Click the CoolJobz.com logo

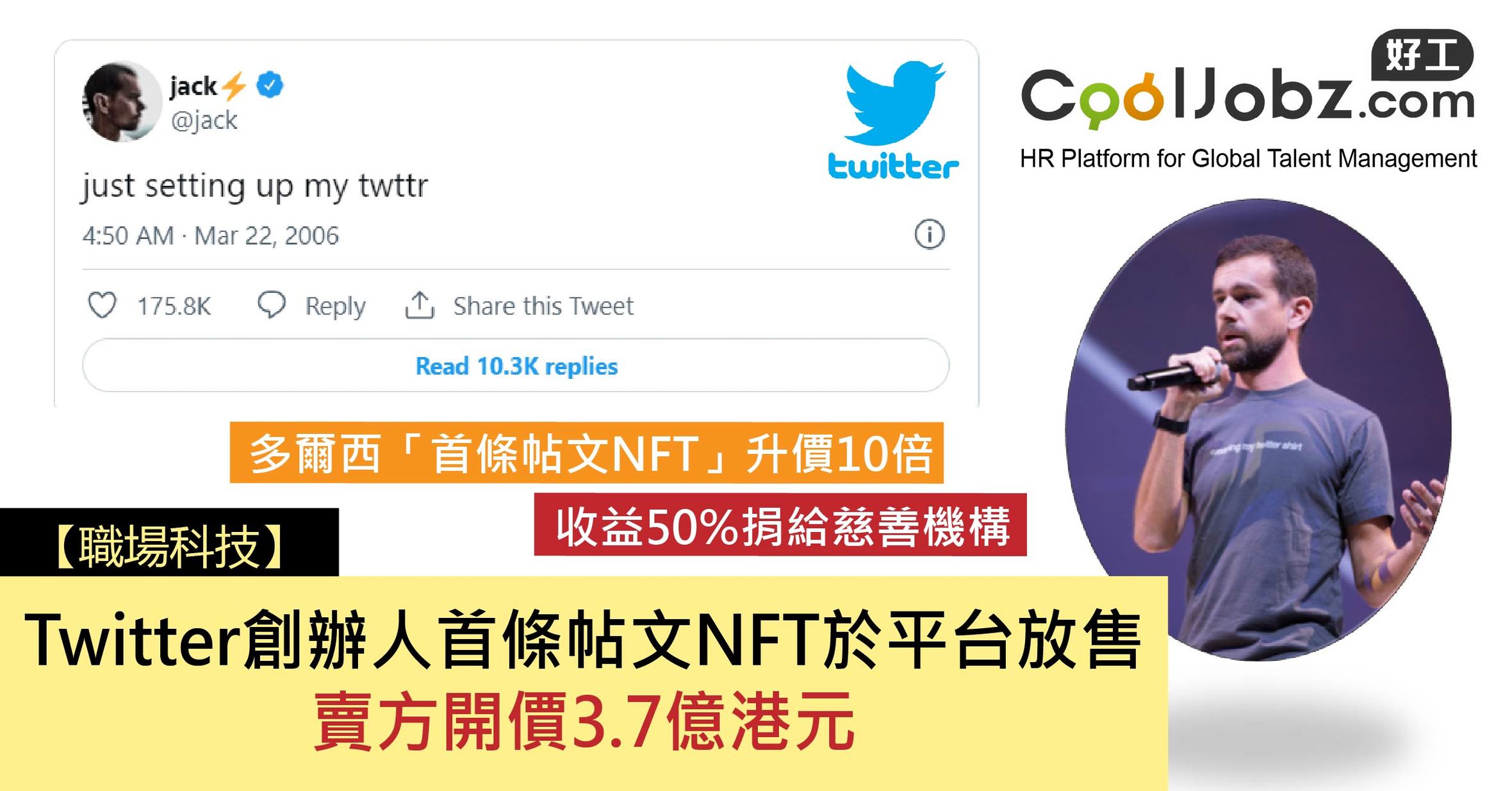point(1248,96)
